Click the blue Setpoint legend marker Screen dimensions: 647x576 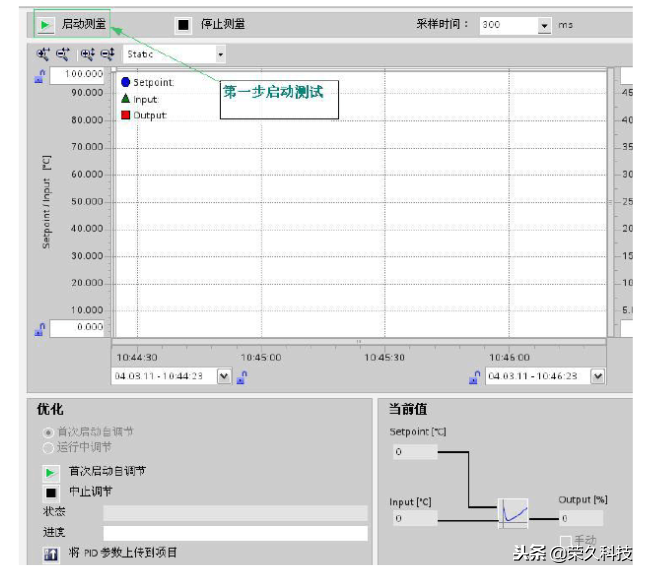coord(126,83)
